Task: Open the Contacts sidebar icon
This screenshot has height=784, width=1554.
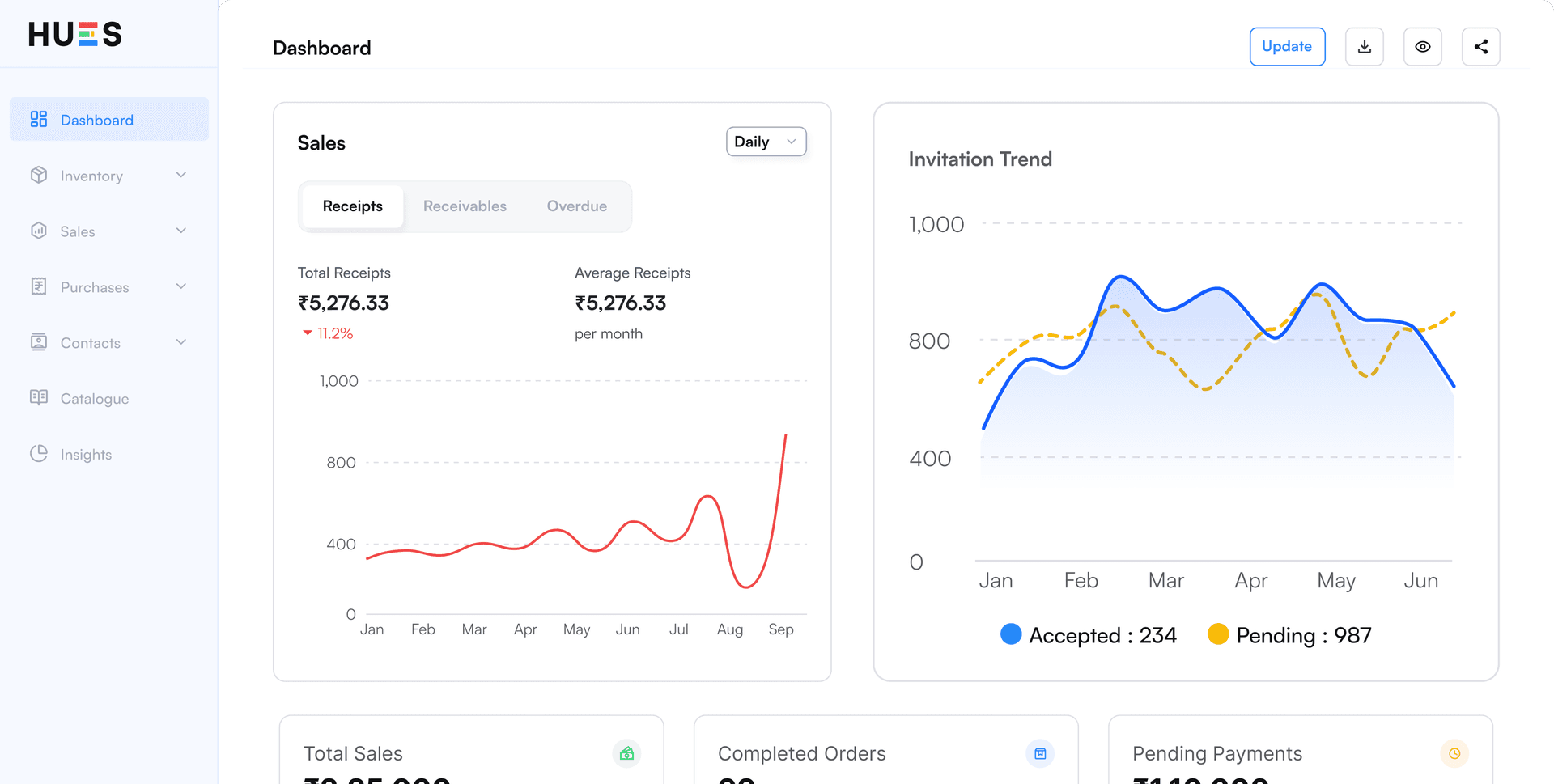Action: coord(38,342)
